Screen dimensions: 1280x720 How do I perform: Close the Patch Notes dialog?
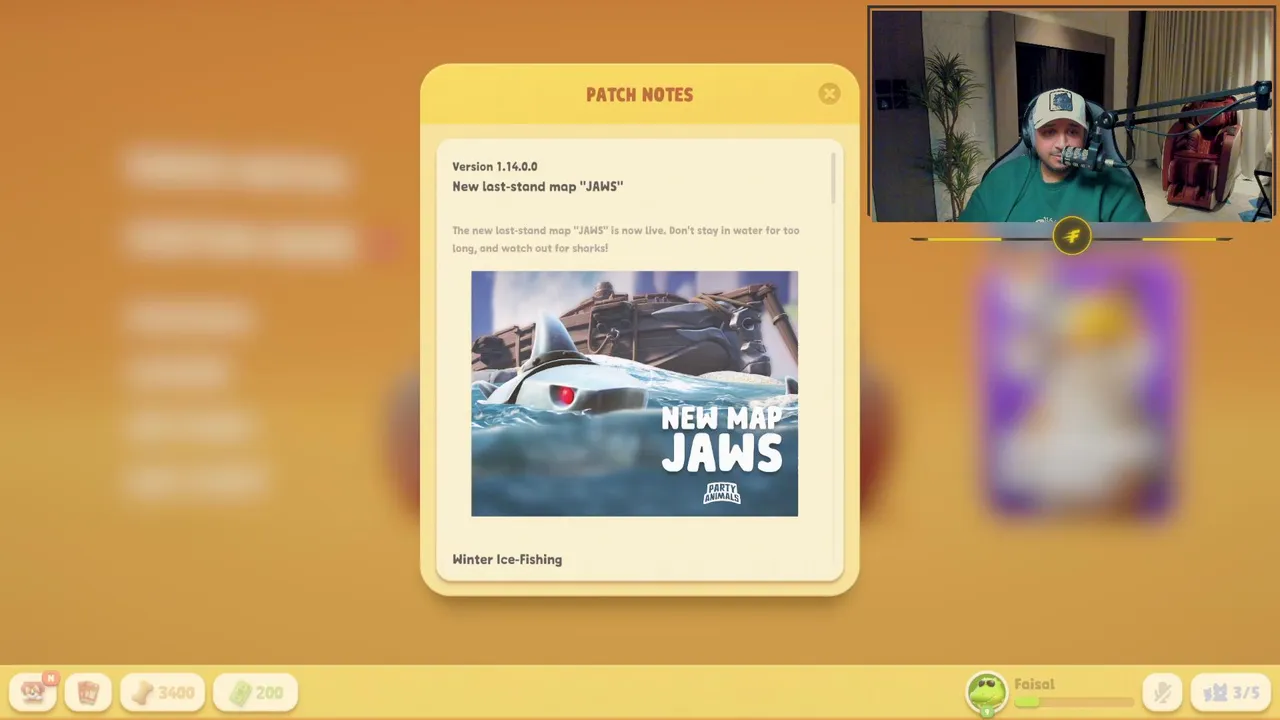(829, 94)
